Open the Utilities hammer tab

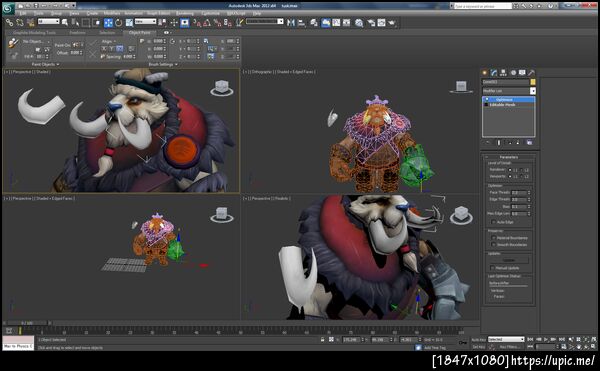531,73
